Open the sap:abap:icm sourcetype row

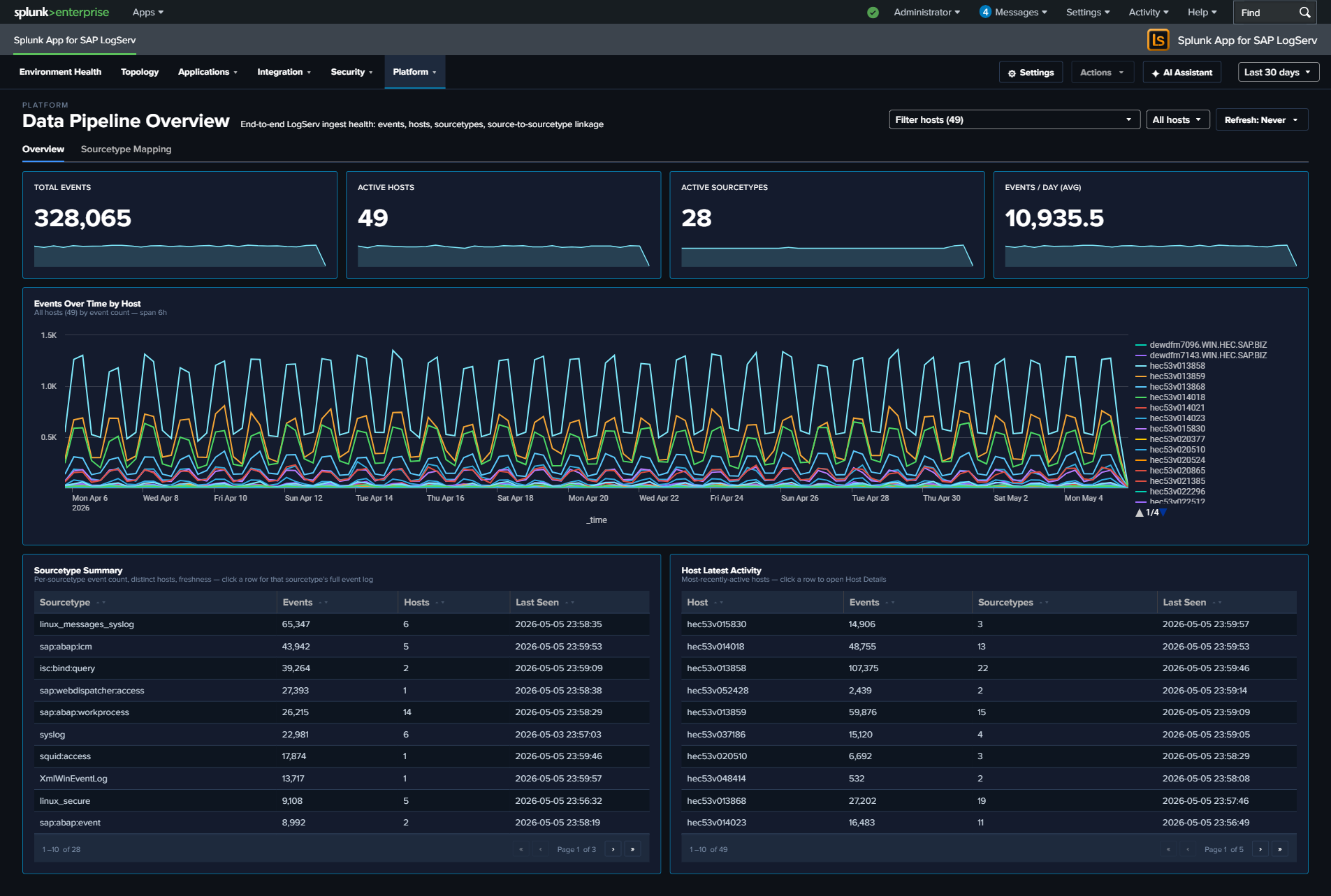342,646
